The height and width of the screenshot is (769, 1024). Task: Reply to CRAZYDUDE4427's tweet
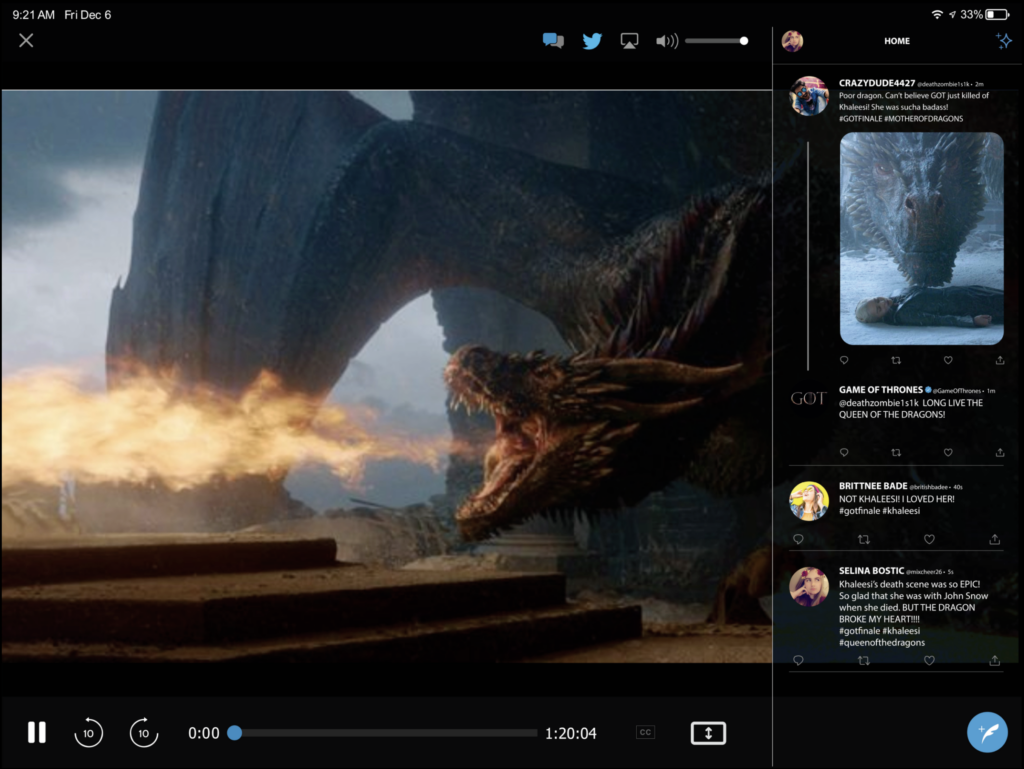[844, 360]
